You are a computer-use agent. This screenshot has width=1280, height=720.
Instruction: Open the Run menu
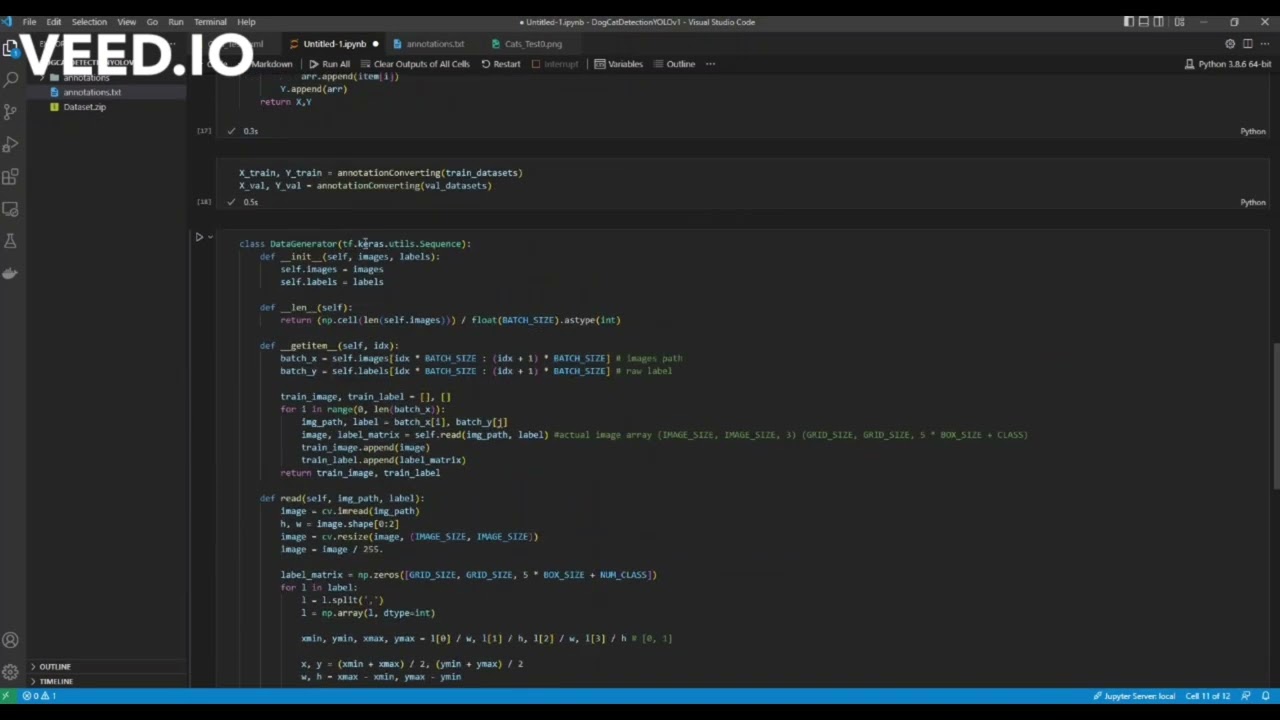pyautogui.click(x=176, y=22)
